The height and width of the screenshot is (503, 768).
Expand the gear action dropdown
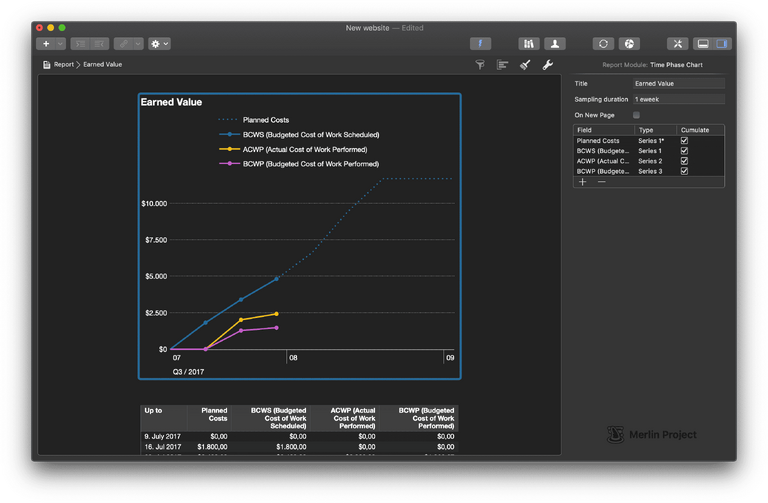click(x=159, y=44)
